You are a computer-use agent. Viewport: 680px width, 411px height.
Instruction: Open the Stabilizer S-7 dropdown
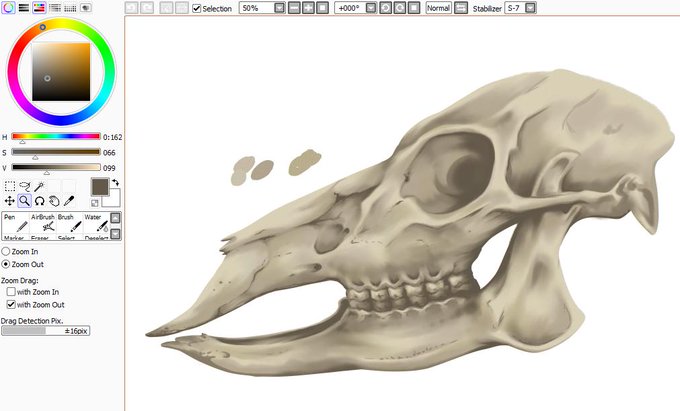coord(531,8)
